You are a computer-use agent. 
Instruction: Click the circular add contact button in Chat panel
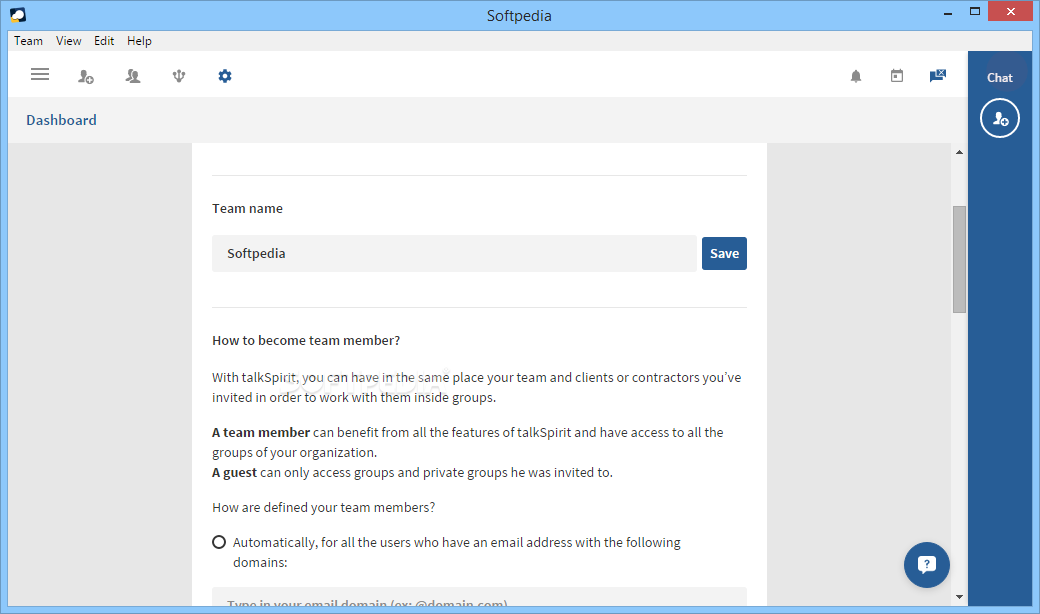coord(1000,118)
